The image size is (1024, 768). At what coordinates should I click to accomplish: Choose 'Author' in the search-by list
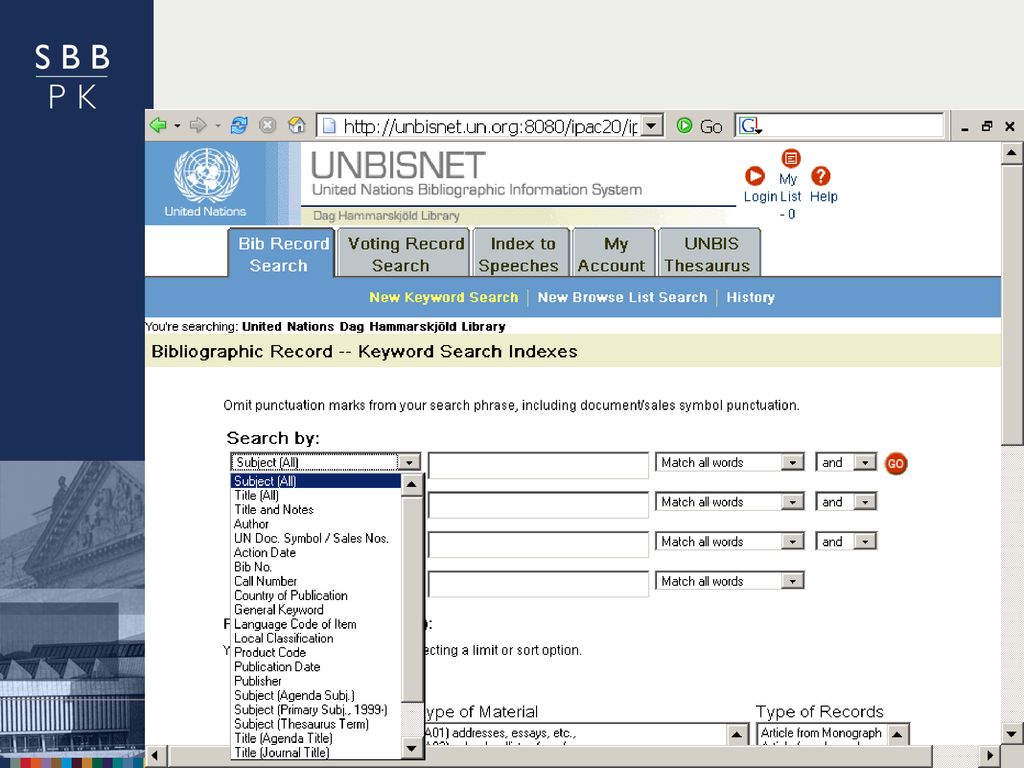click(x=316, y=524)
